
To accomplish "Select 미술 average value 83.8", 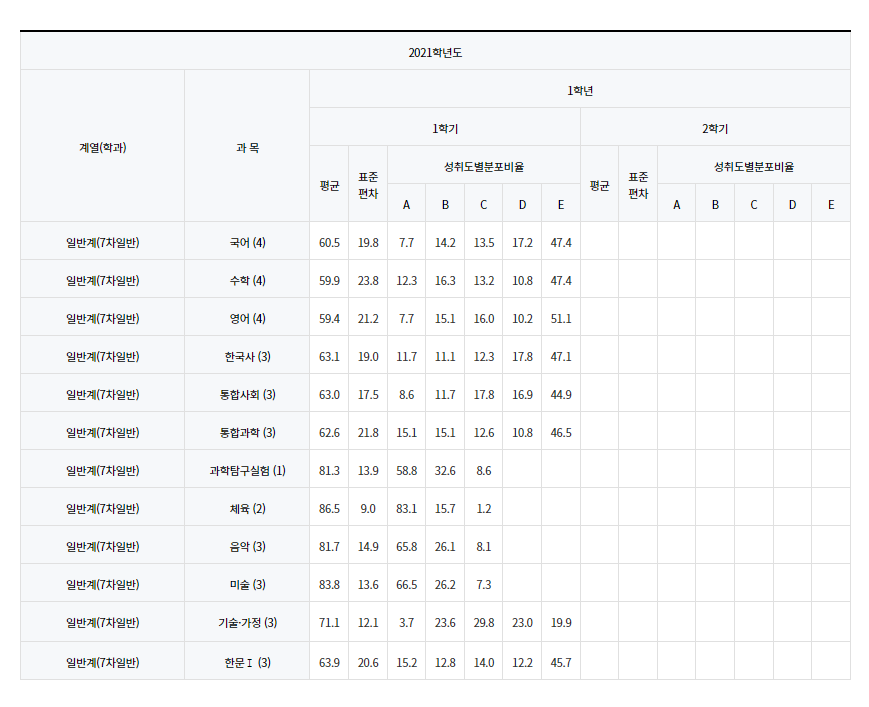I will click(329, 584).
